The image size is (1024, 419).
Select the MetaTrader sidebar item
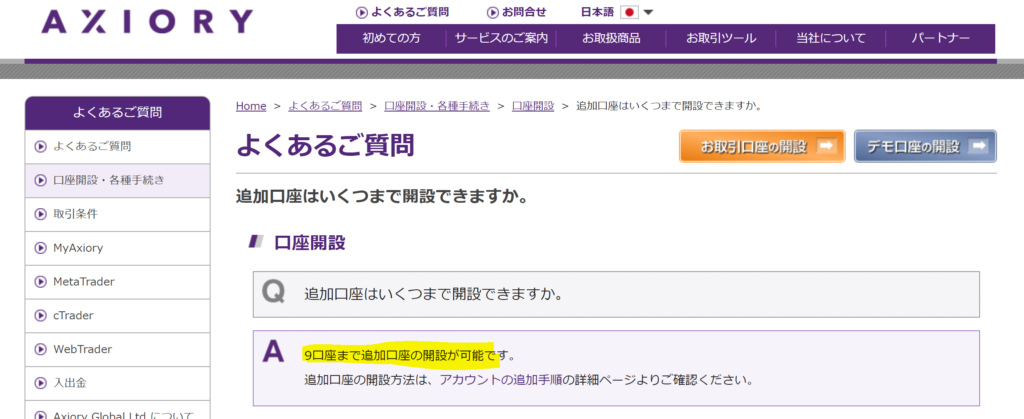tap(118, 282)
